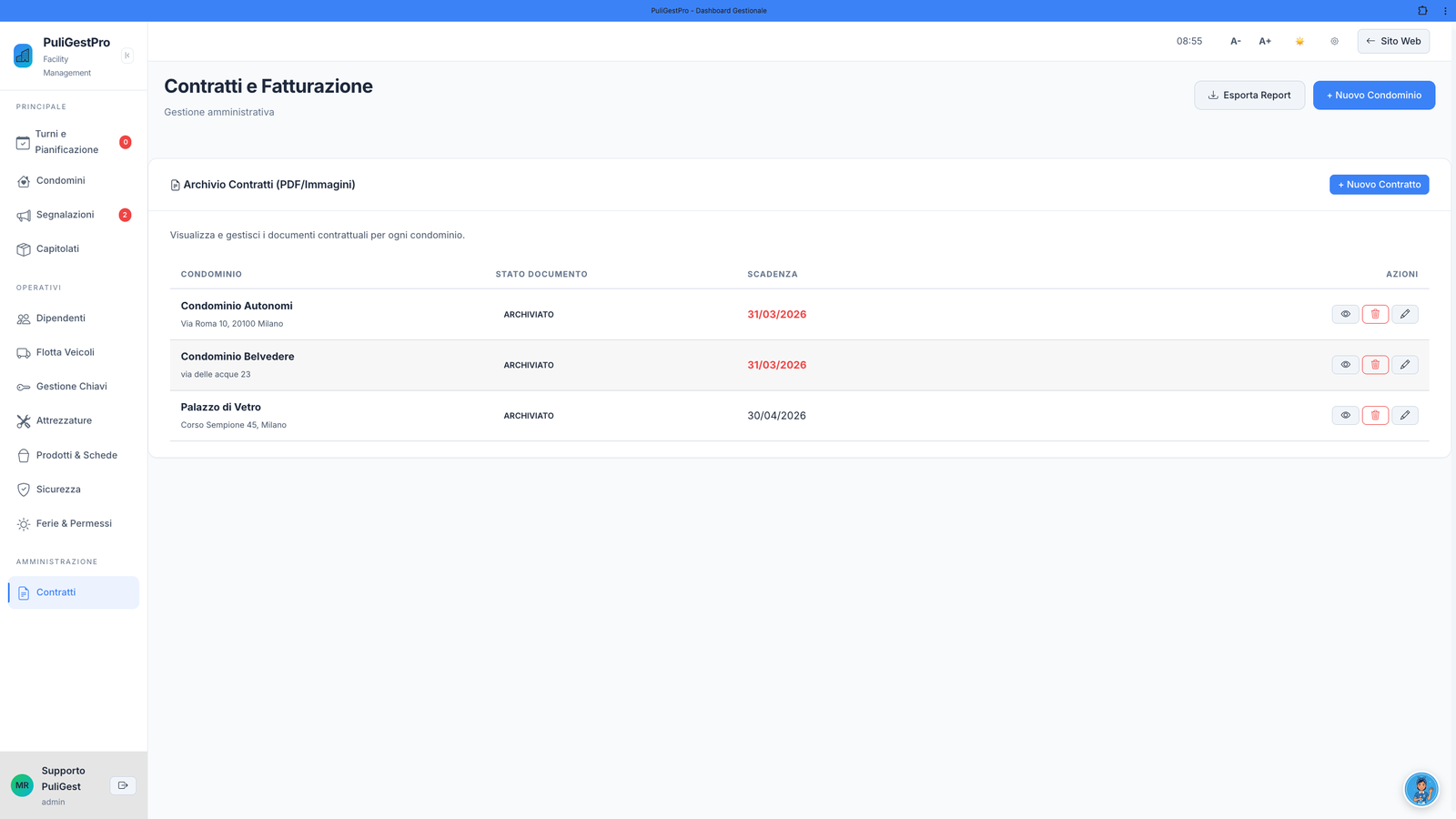Delete the Condominio Autonomi contract
The height and width of the screenshot is (819, 1456).
[1375, 314]
